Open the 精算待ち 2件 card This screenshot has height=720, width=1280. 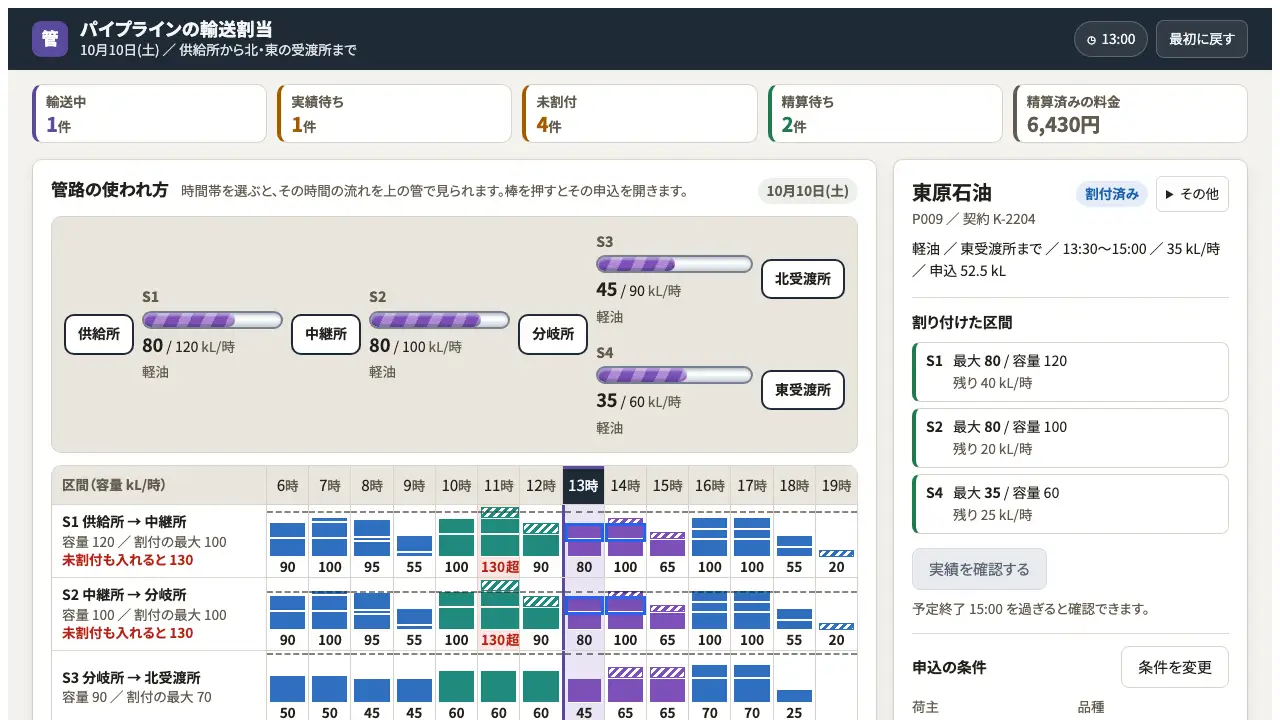click(885, 114)
